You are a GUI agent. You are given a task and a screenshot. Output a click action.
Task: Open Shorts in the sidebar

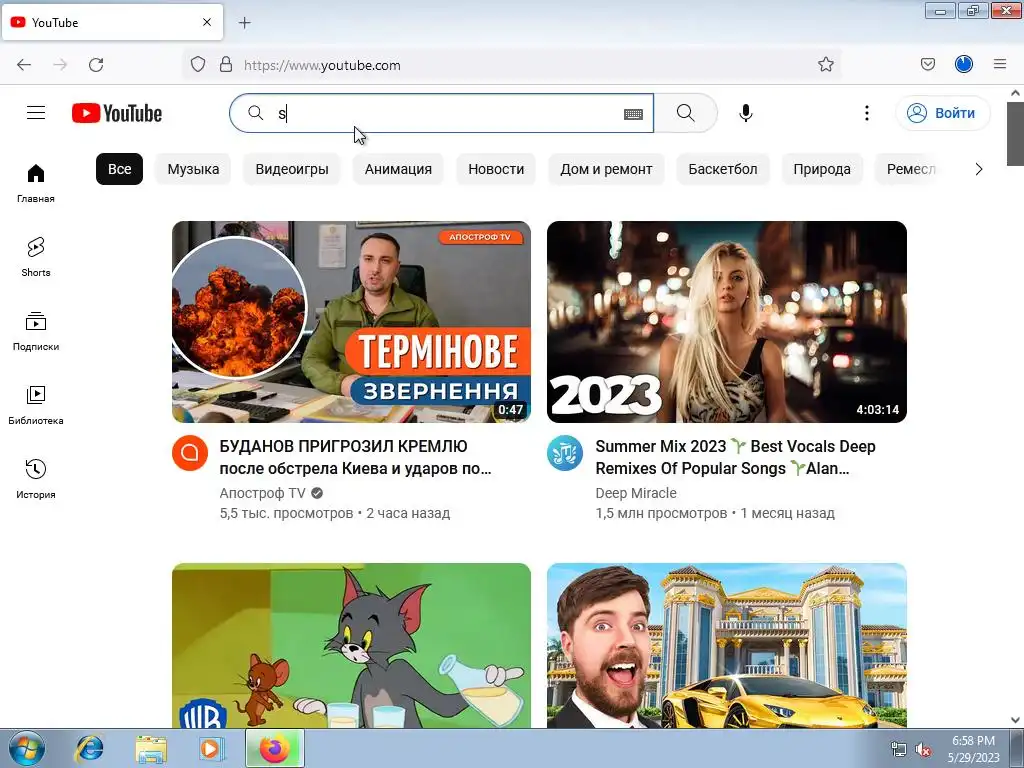click(x=36, y=257)
